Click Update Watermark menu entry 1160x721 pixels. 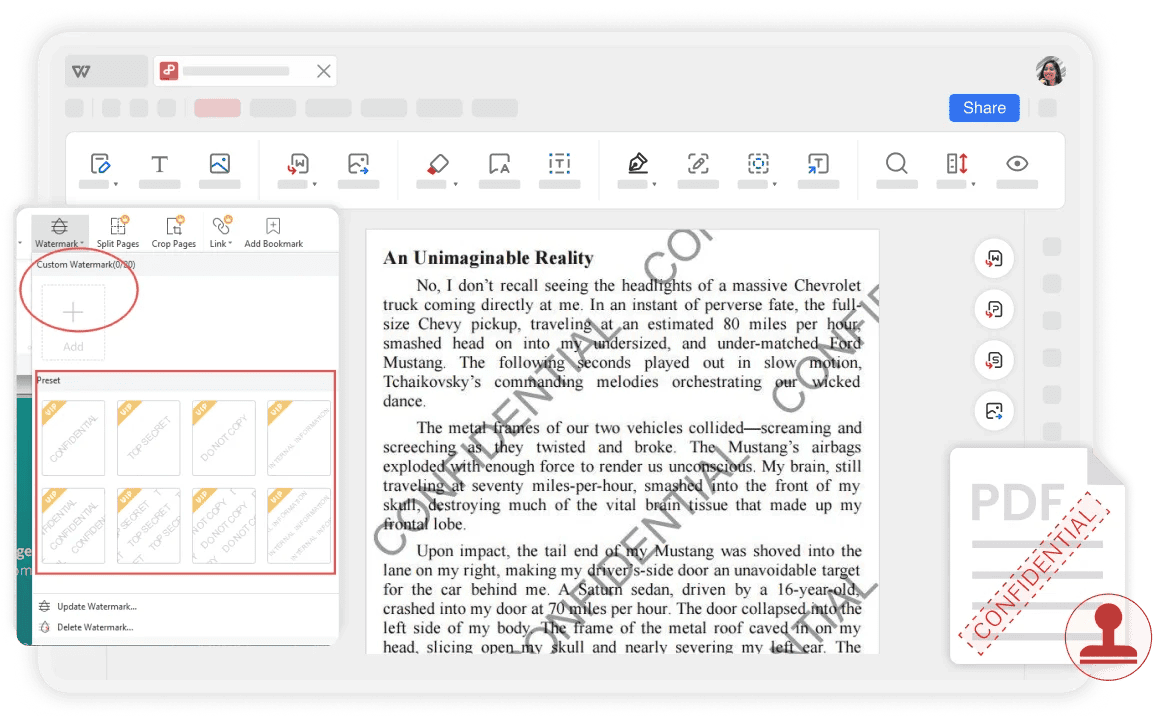click(x=89, y=606)
